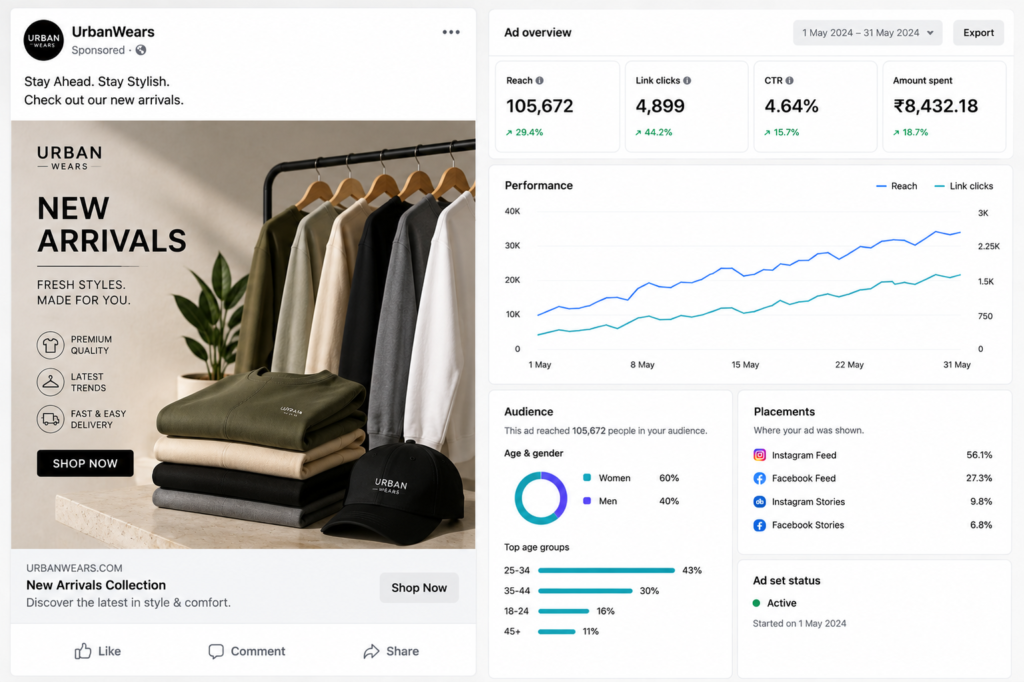Click the Instagram Stories 9.8% value
The width and height of the screenshot is (1024, 682).
click(x=981, y=502)
